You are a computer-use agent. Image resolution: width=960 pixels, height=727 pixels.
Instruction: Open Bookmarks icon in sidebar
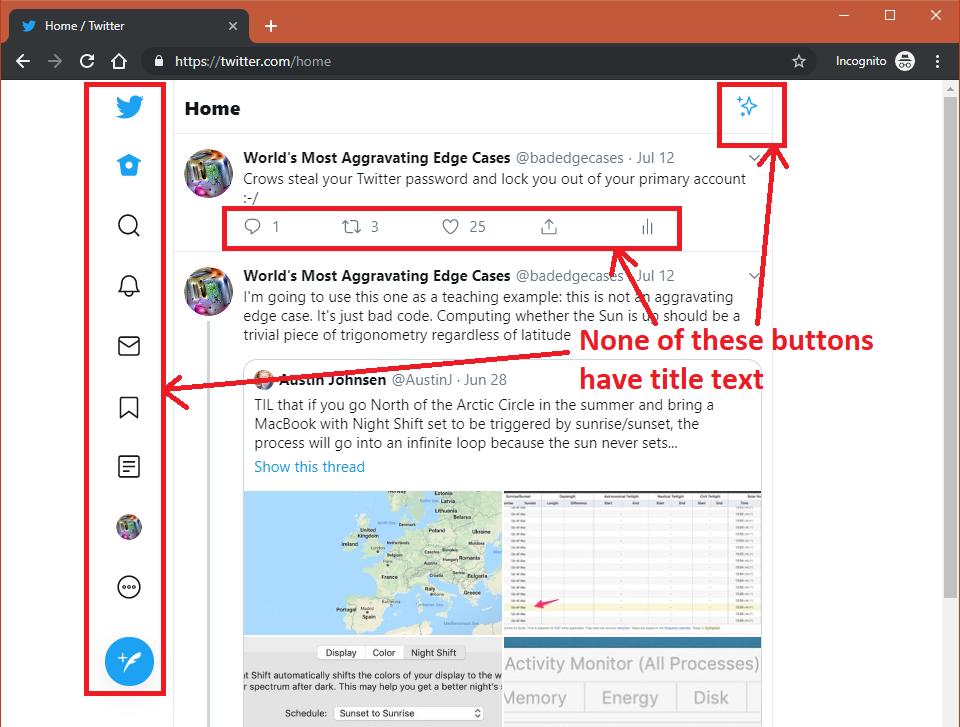pyautogui.click(x=129, y=407)
